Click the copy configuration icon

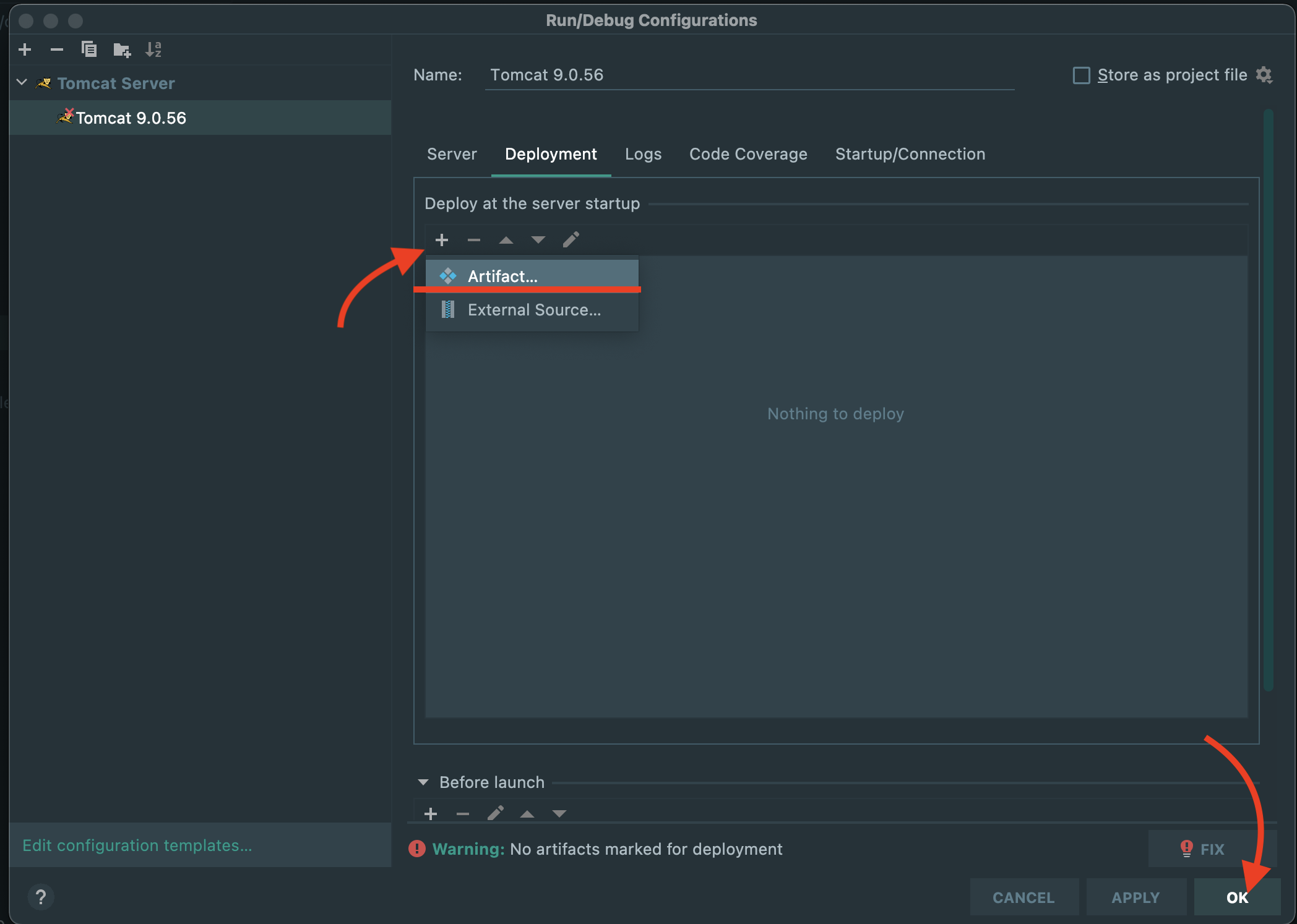tap(89, 49)
